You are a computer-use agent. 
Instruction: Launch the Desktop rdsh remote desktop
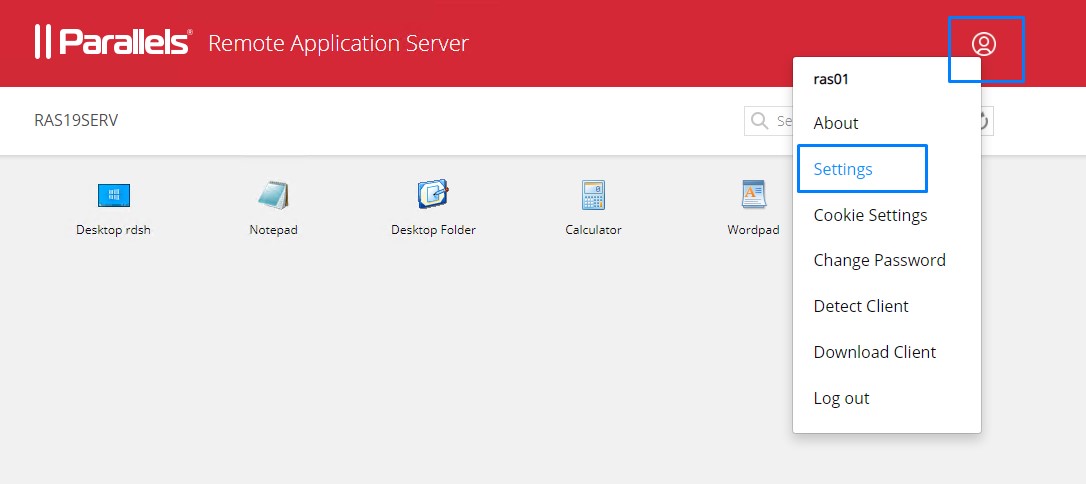tap(113, 196)
